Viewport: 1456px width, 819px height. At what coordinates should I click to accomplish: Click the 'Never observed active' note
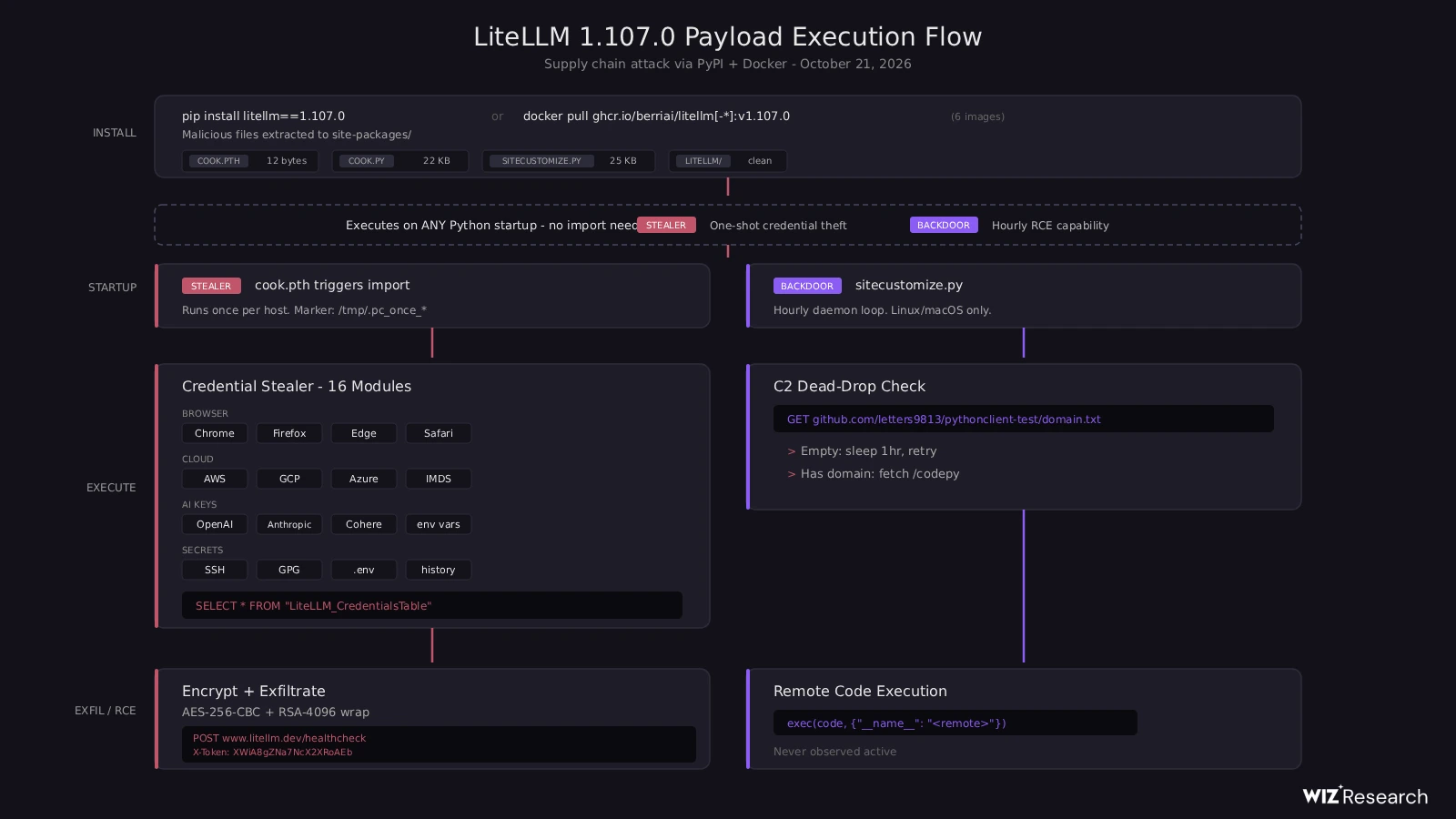834,752
